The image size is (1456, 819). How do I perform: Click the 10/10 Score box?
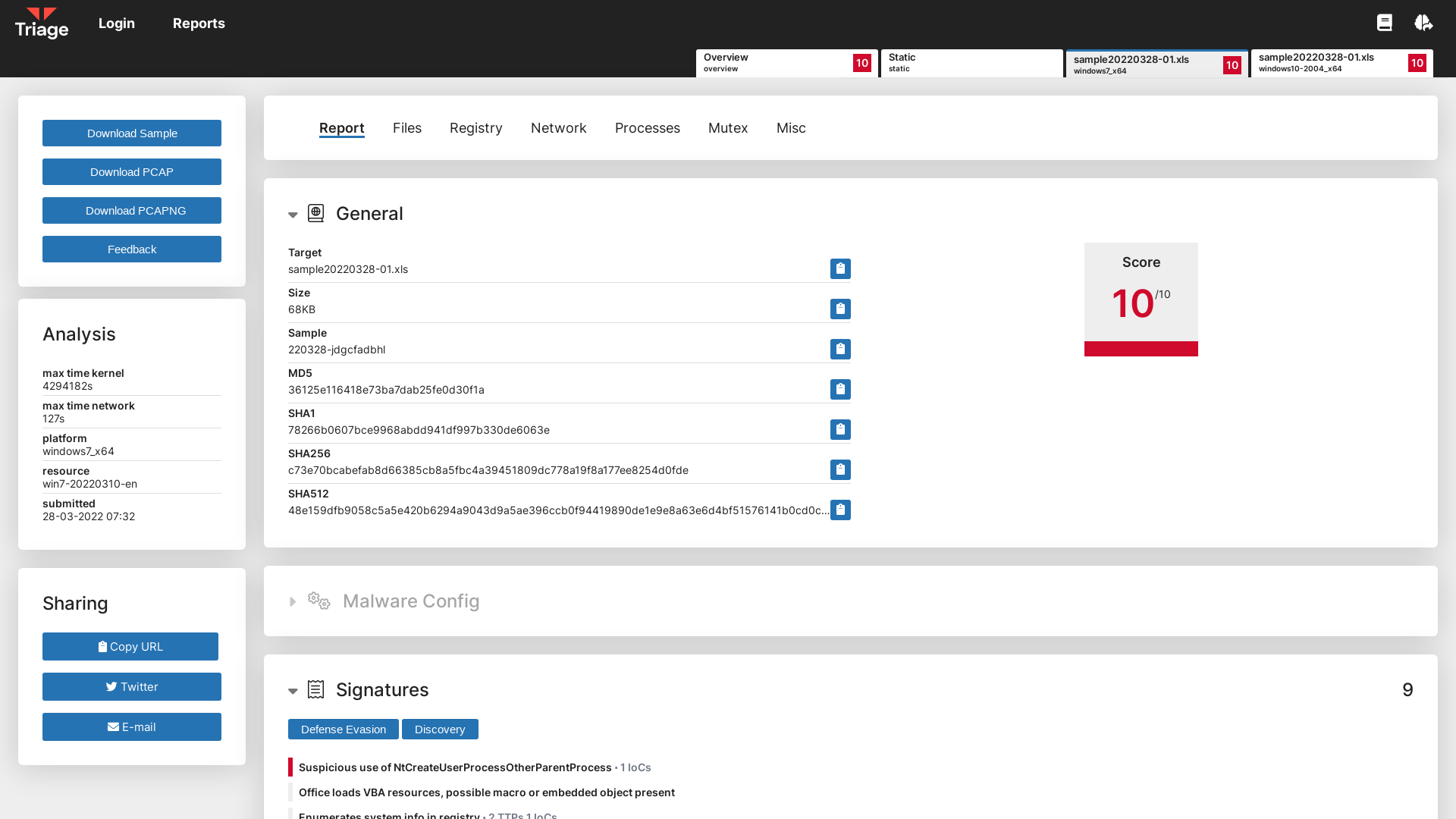pyautogui.click(x=1141, y=300)
